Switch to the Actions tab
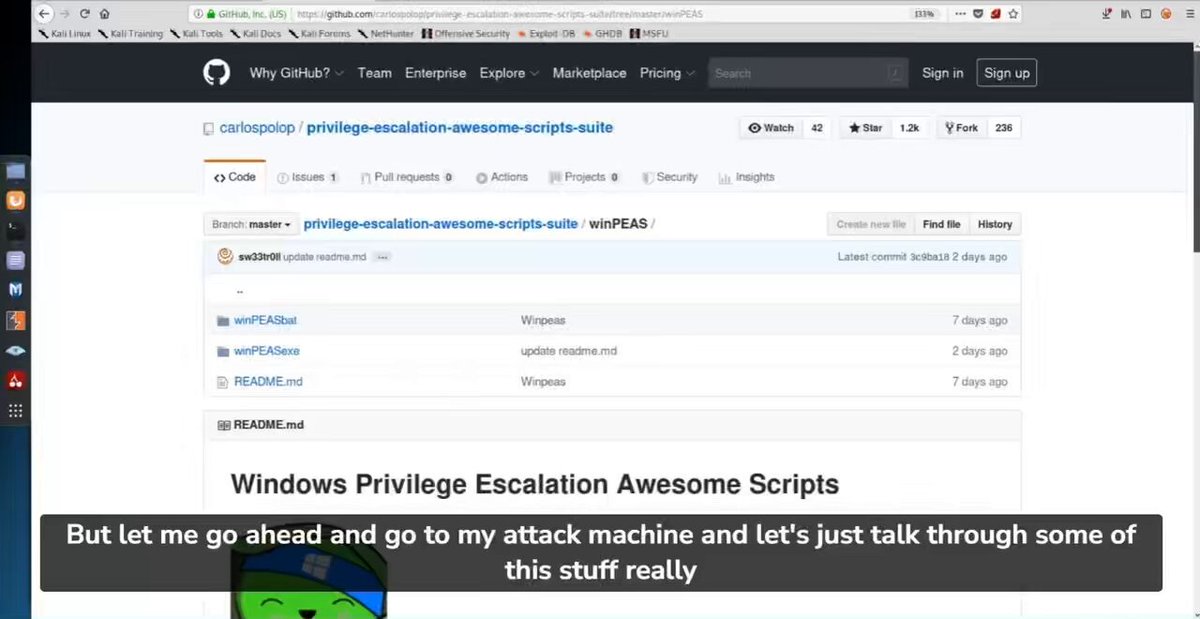 tap(501, 177)
